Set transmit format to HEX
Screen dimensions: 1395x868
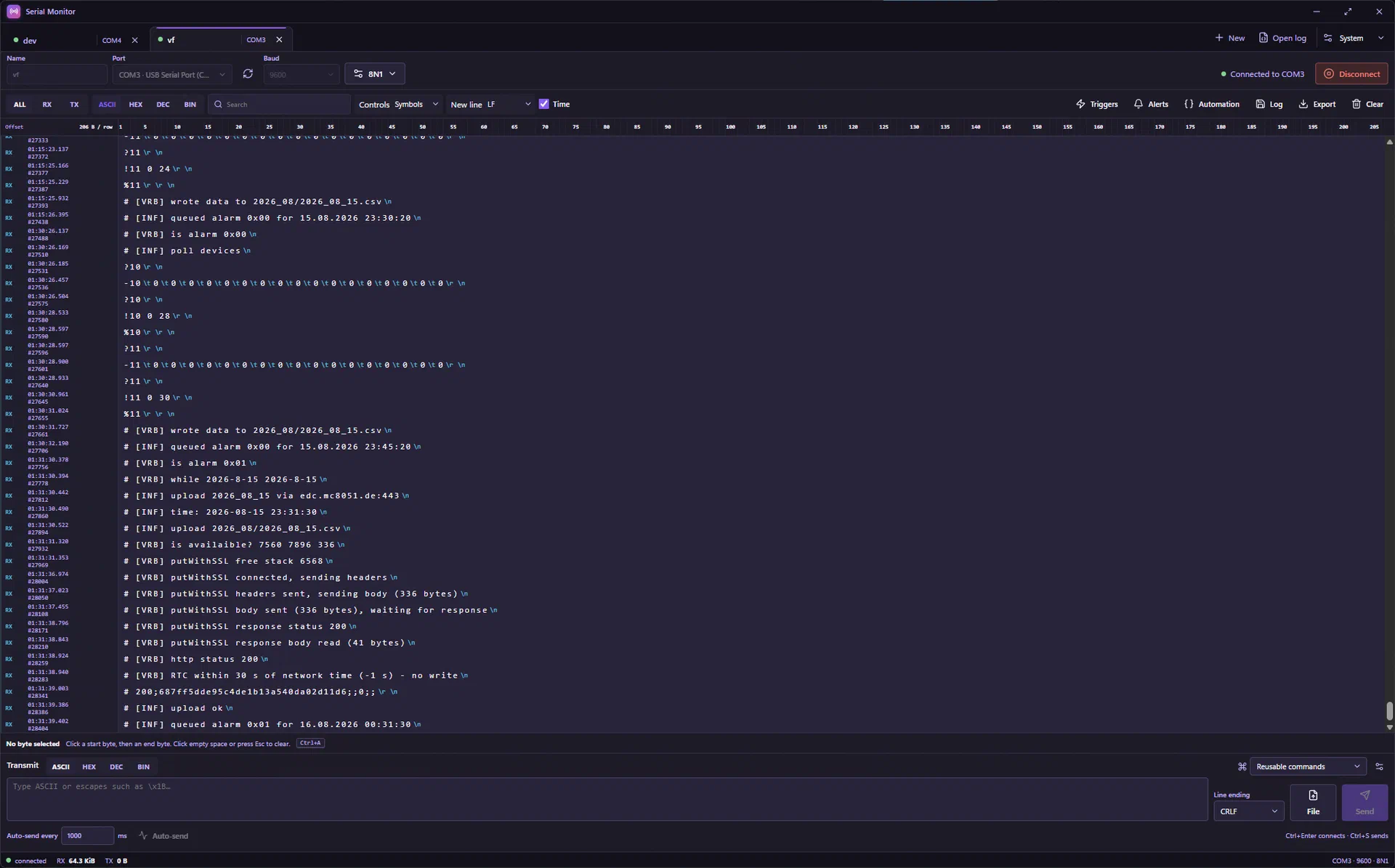coord(89,766)
